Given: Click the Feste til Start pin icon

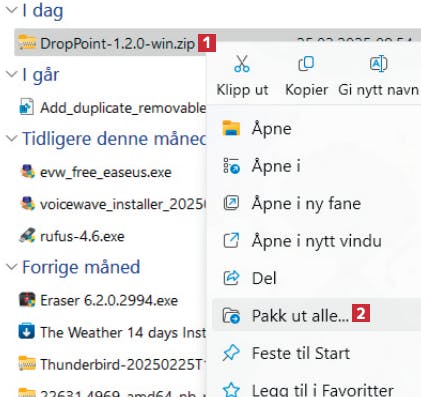Looking at the screenshot, I should 231,353.
